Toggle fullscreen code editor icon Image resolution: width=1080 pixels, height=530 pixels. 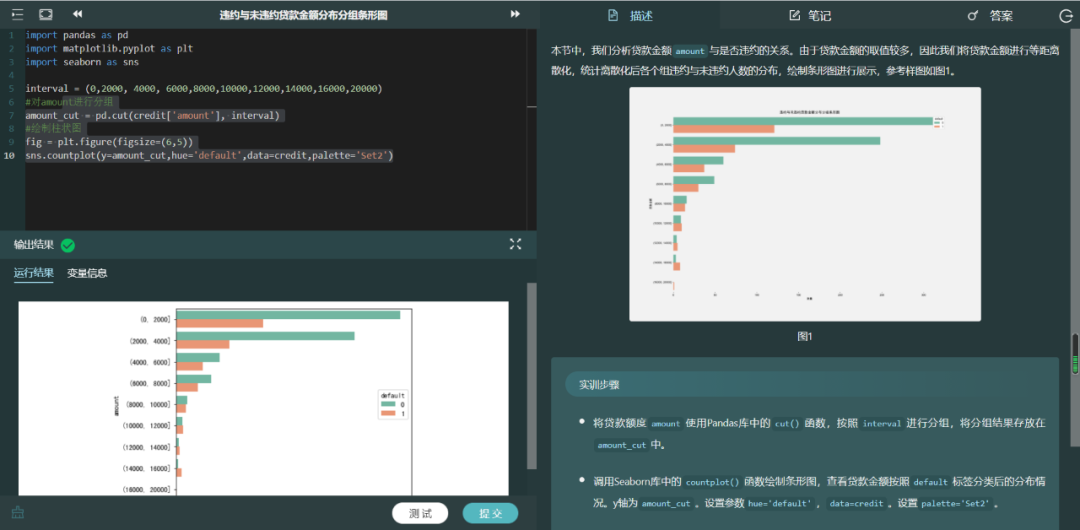45,14
